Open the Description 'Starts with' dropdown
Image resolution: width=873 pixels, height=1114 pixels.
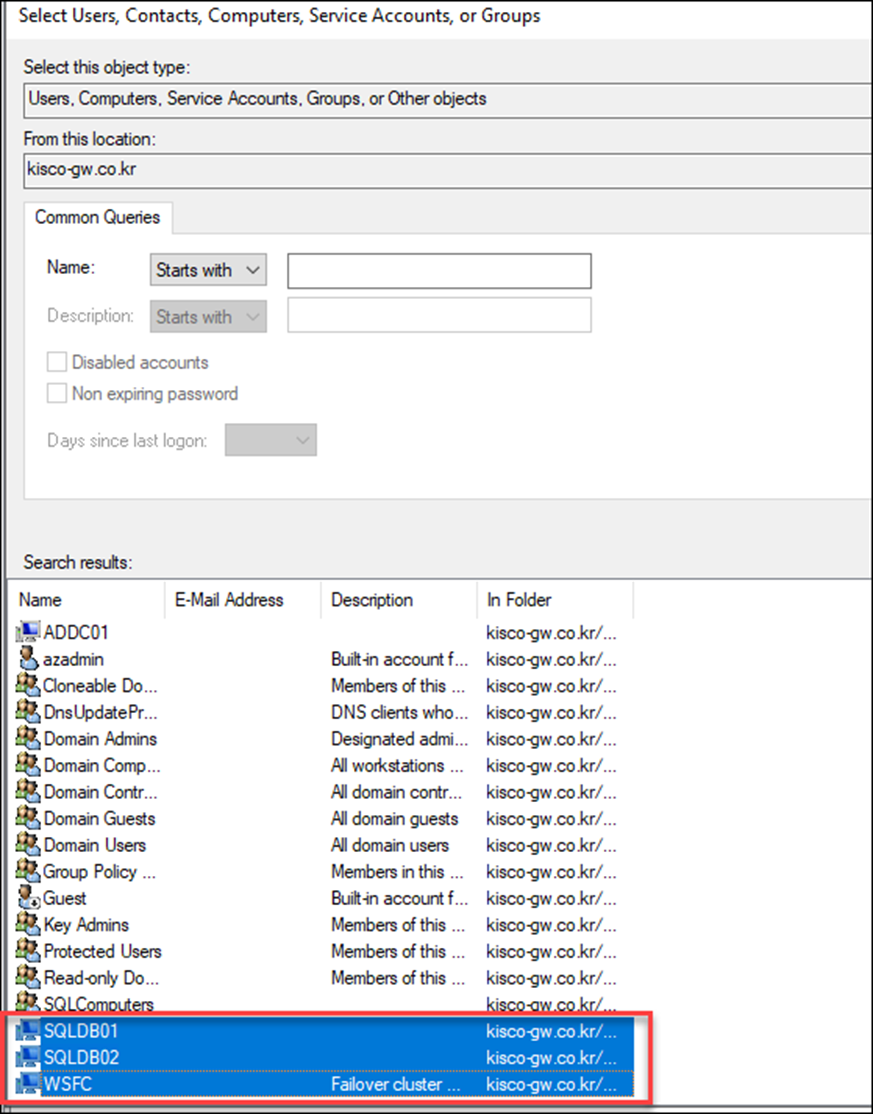[208, 316]
